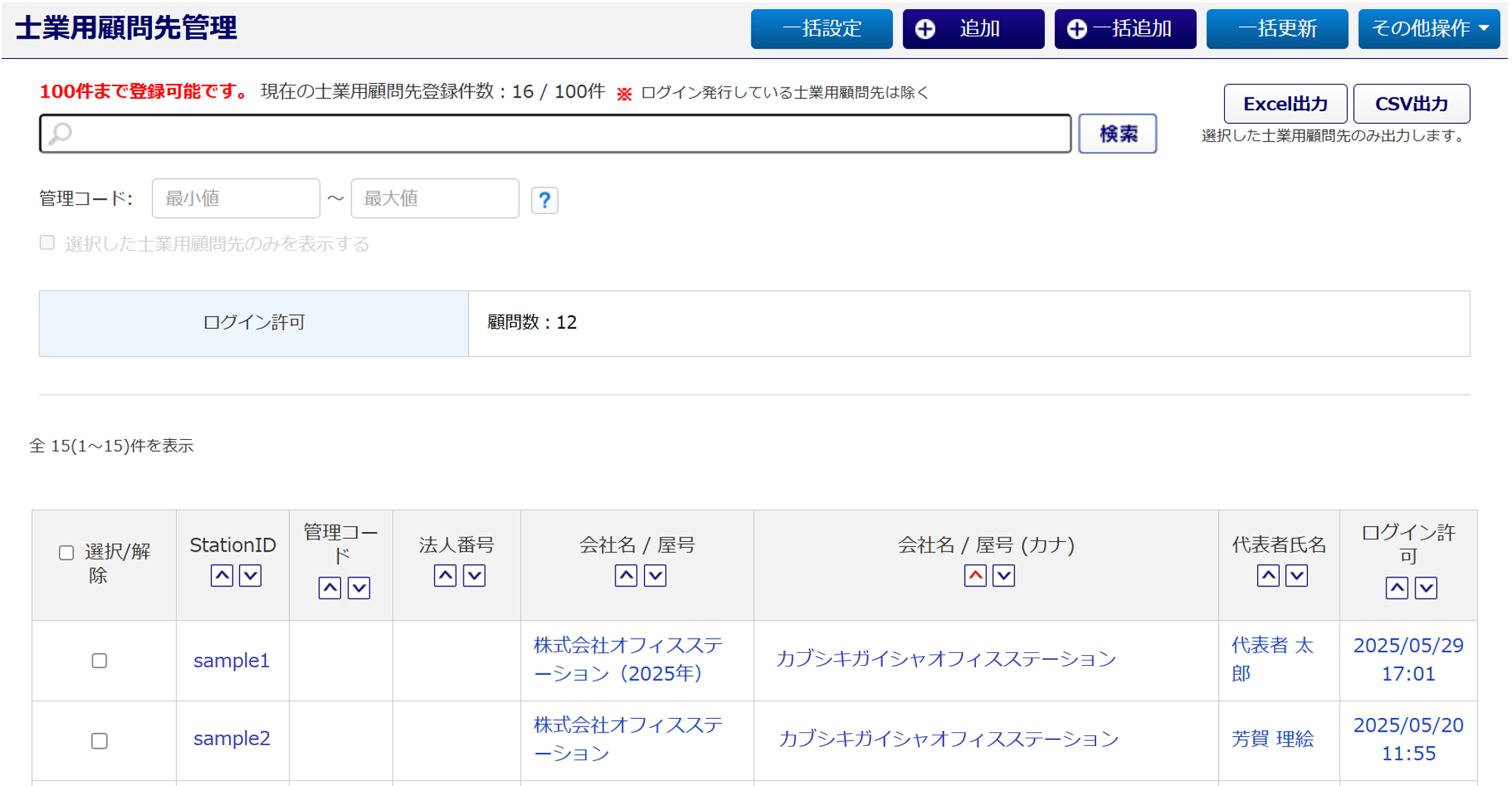Sort StationID column ascending
The image size is (1512, 786).
click(222, 576)
